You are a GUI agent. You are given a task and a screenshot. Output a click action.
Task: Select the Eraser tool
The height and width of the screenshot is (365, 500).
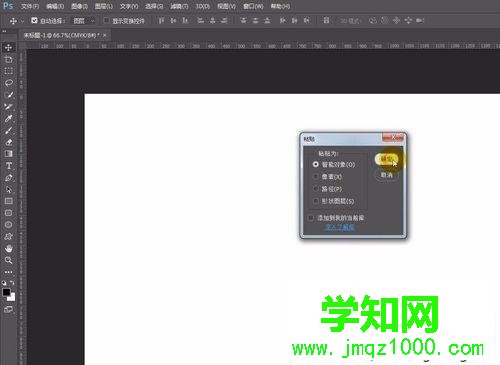tap(8, 142)
